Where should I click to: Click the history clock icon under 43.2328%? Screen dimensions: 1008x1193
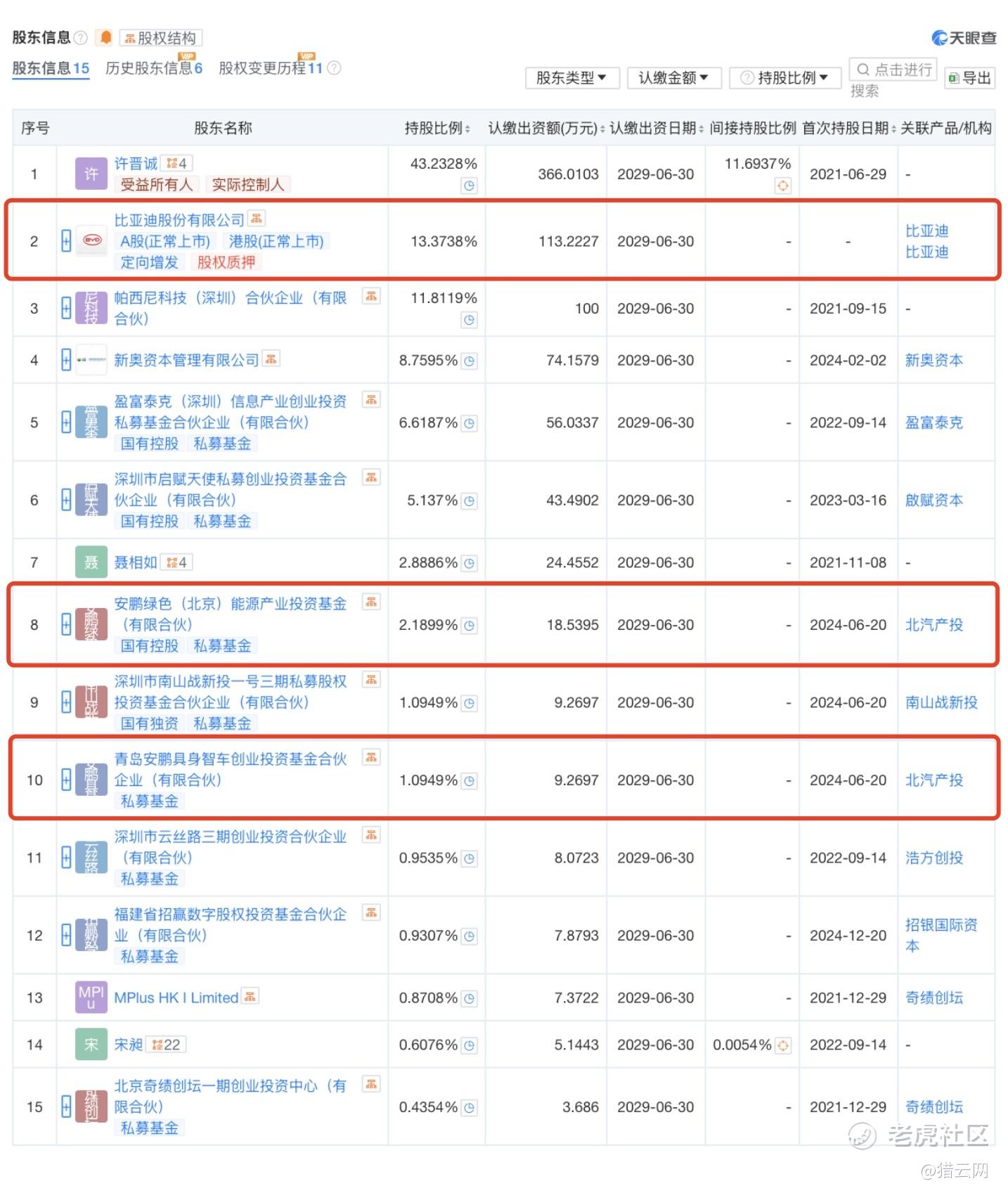click(470, 186)
